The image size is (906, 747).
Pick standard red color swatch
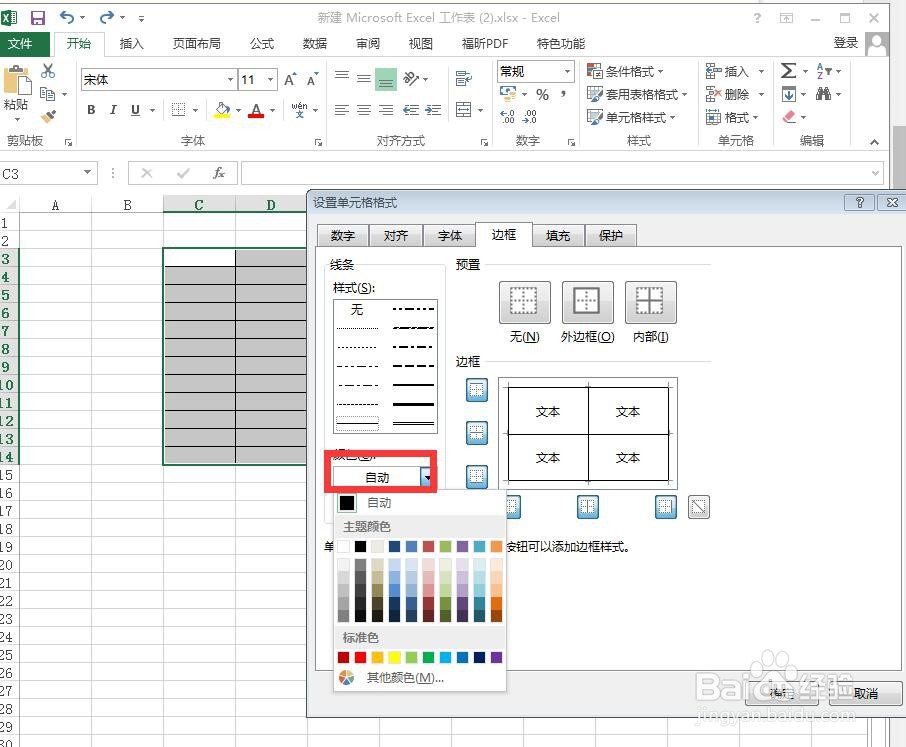click(x=361, y=657)
